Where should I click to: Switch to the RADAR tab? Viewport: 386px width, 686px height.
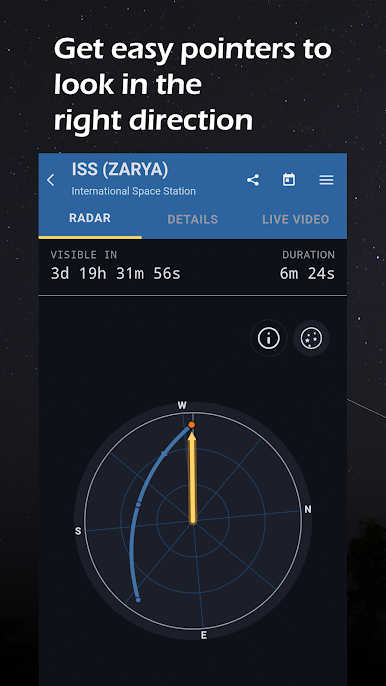tap(90, 218)
